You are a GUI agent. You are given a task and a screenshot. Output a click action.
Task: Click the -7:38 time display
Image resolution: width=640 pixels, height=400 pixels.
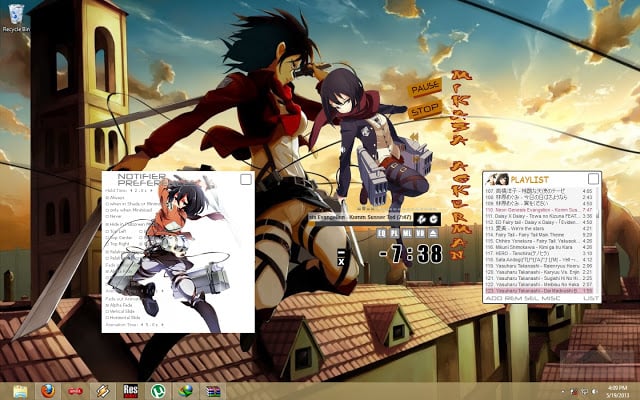[x=411, y=254]
